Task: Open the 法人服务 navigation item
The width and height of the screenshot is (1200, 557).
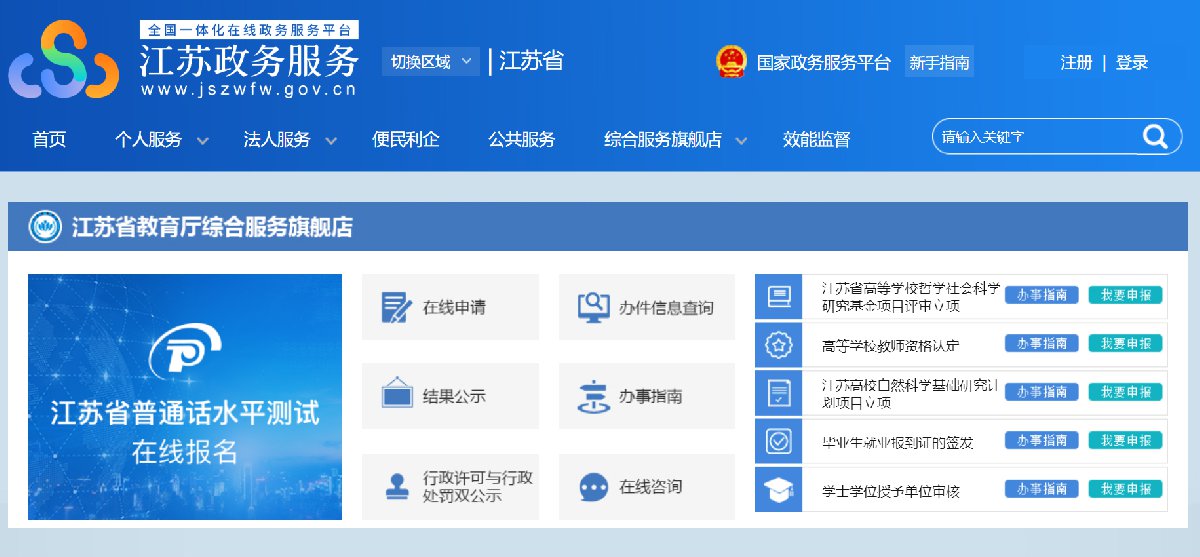Action: (x=277, y=140)
